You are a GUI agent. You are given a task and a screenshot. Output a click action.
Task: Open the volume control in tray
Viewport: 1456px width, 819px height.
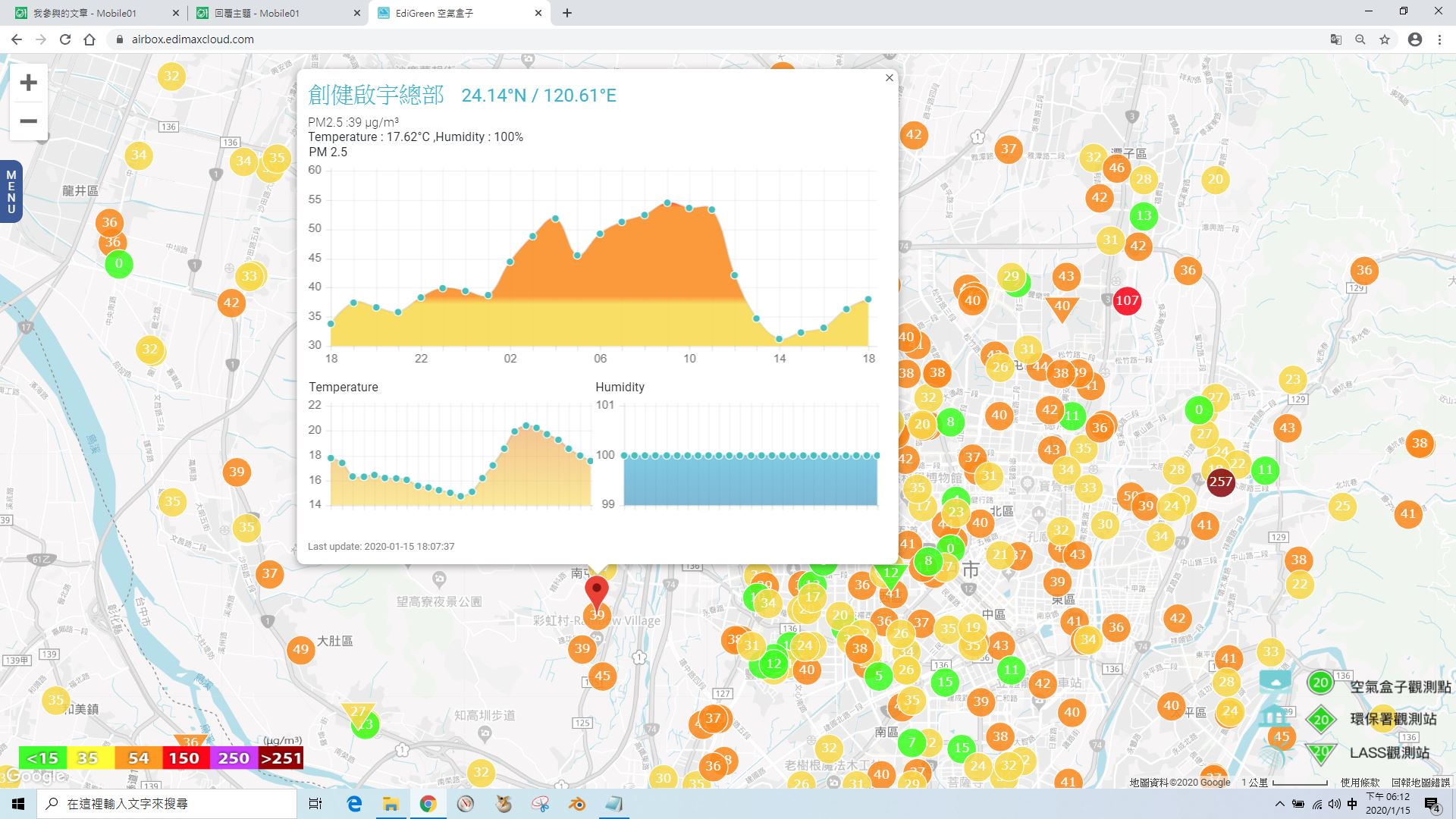point(1335,804)
